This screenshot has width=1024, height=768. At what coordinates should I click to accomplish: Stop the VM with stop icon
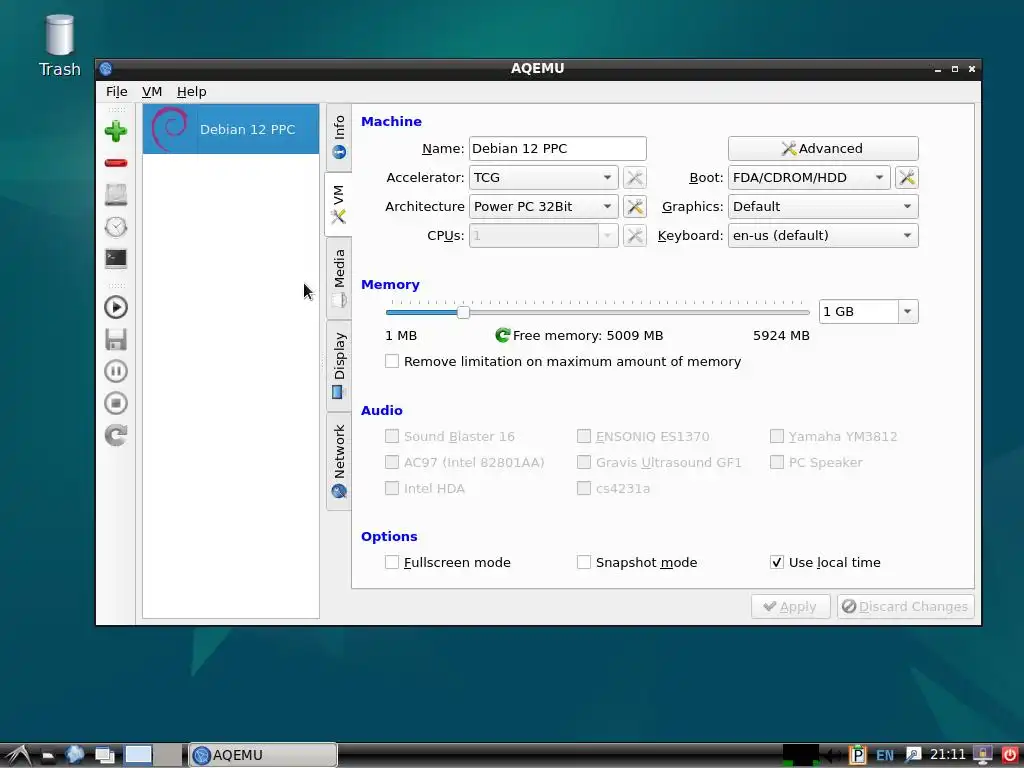(x=116, y=403)
